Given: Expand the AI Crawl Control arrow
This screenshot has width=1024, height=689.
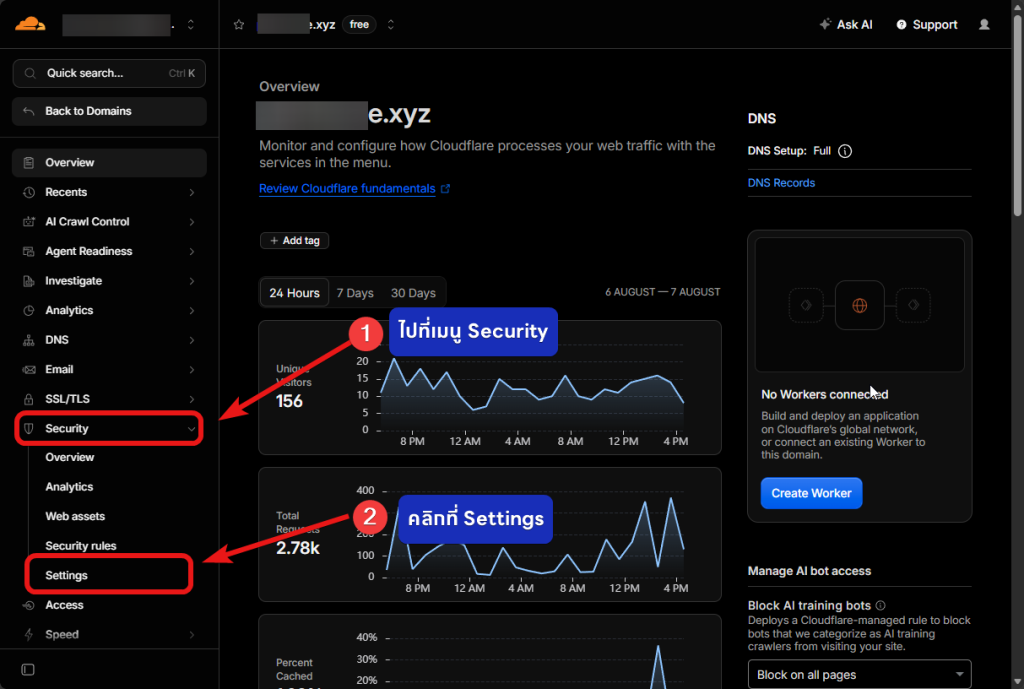Looking at the screenshot, I should click(192, 221).
